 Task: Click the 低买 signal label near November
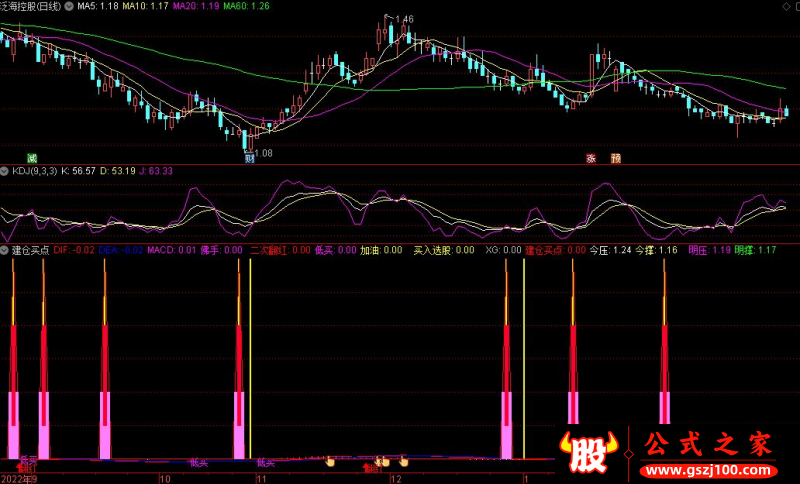(266, 463)
